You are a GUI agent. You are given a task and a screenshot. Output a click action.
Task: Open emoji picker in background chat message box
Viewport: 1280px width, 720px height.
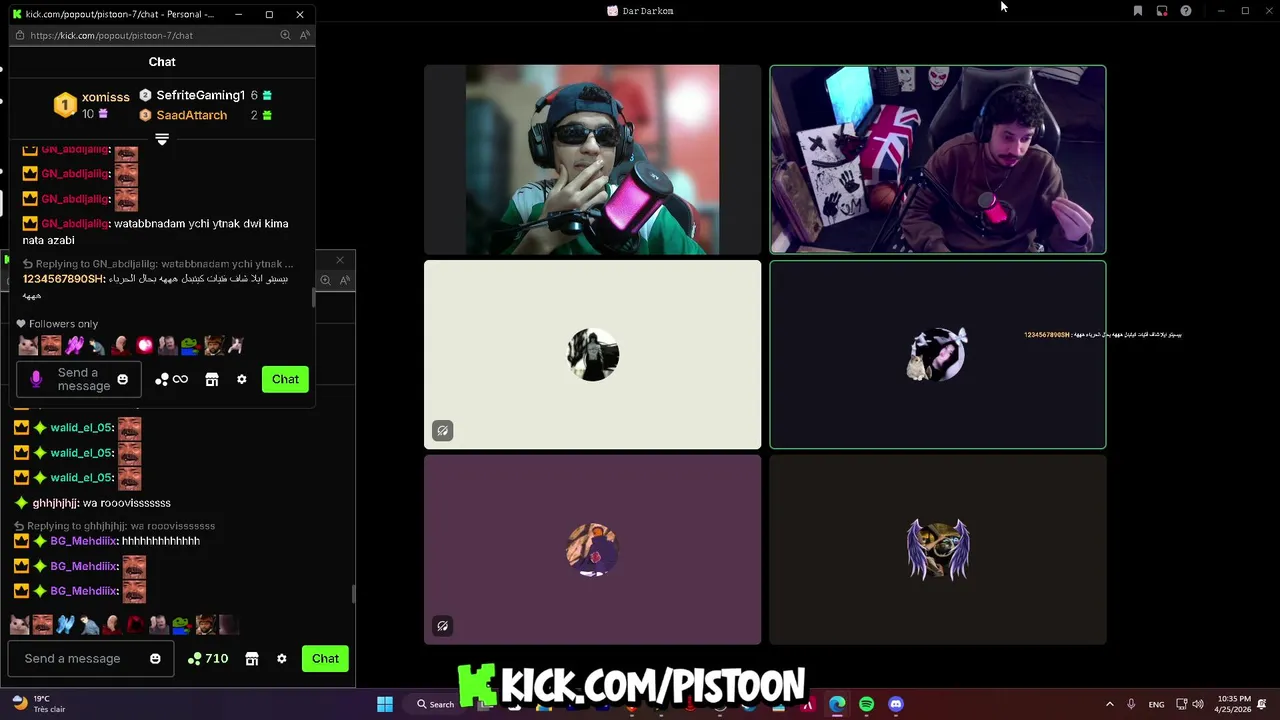click(x=155, y=658)
